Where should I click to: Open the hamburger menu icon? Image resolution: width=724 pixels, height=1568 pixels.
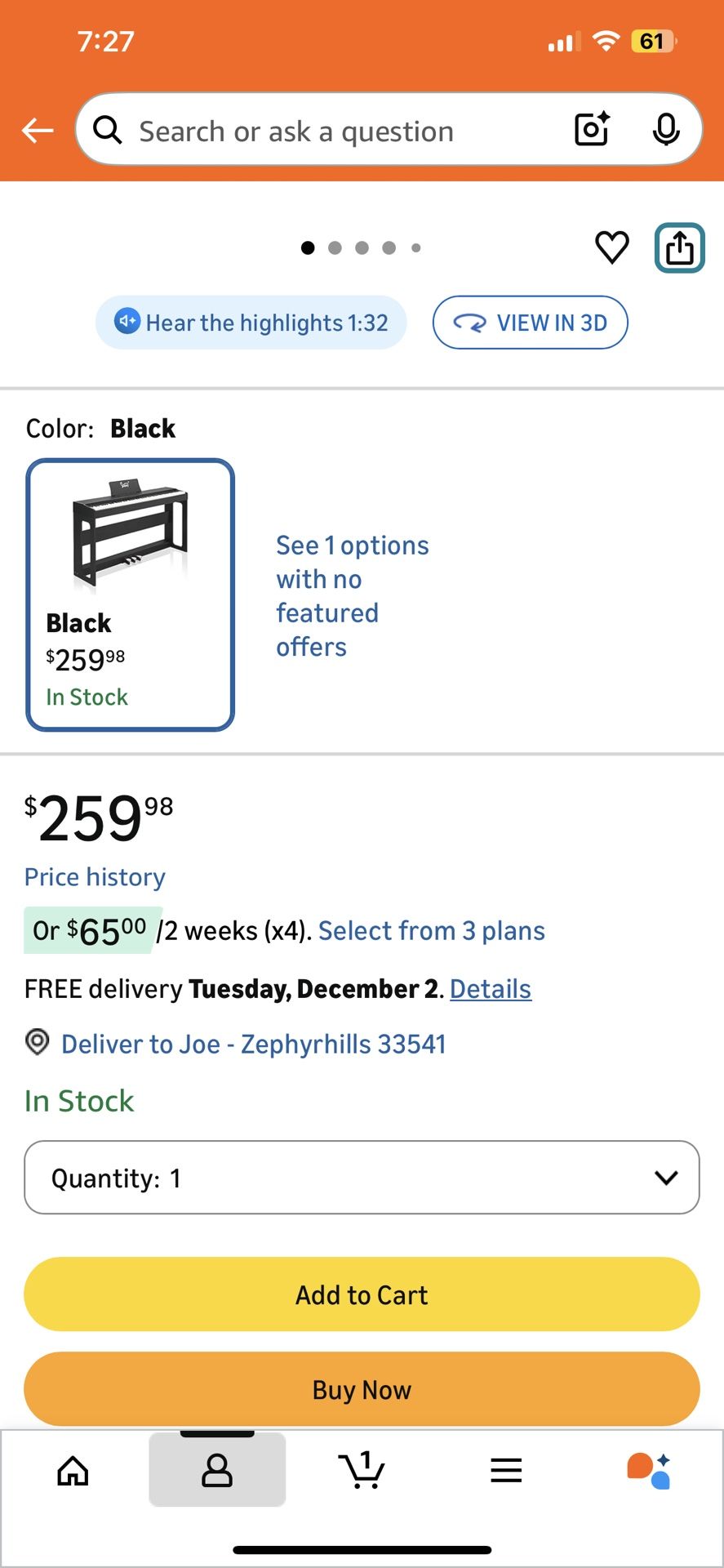click(506, 1471)
